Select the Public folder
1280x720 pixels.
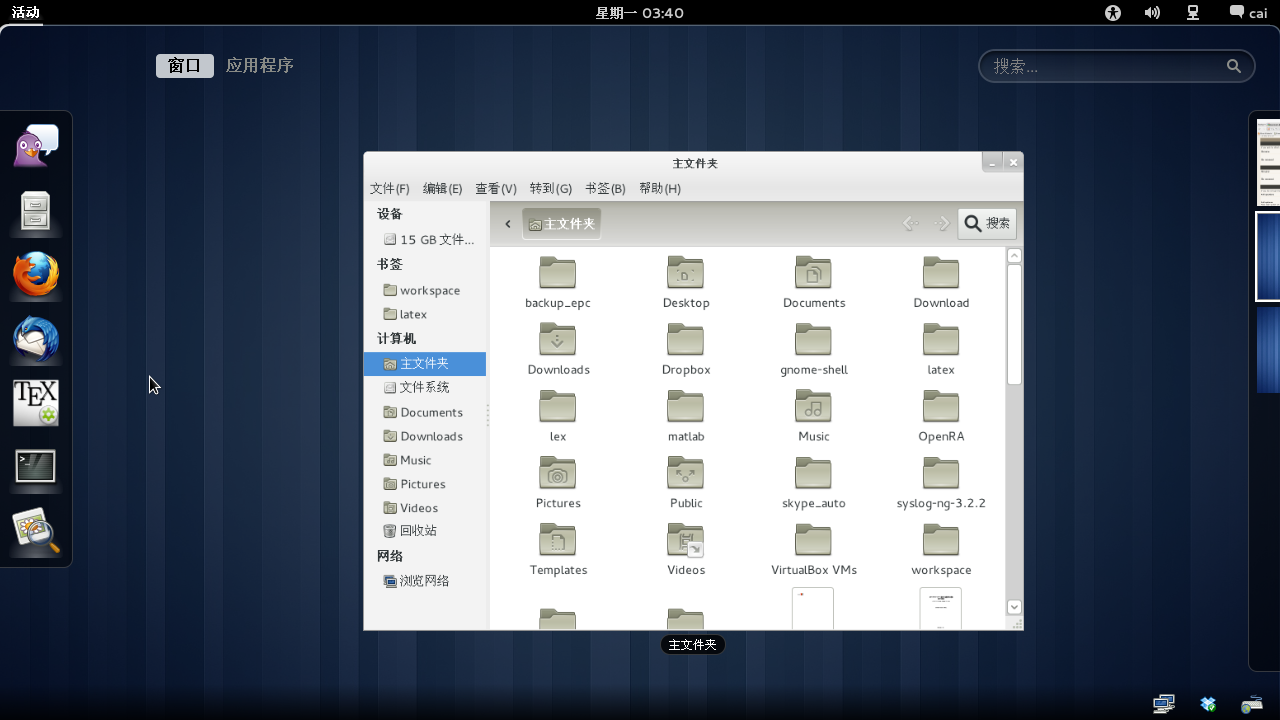[686, 484]
